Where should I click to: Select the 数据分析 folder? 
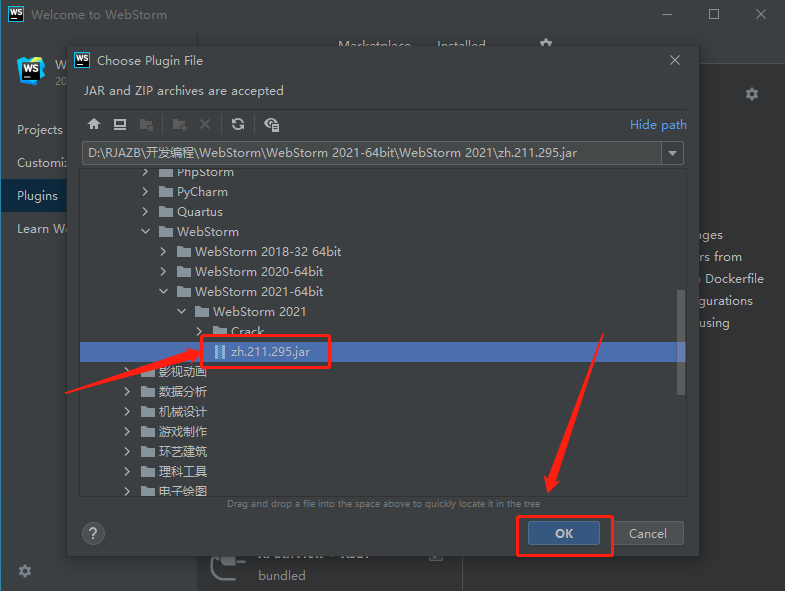coord(382,392)
